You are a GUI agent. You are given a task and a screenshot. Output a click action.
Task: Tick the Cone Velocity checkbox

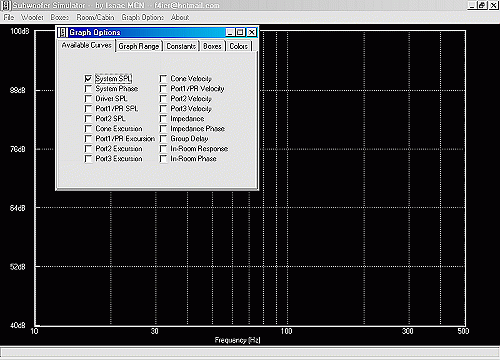(163, 79)
